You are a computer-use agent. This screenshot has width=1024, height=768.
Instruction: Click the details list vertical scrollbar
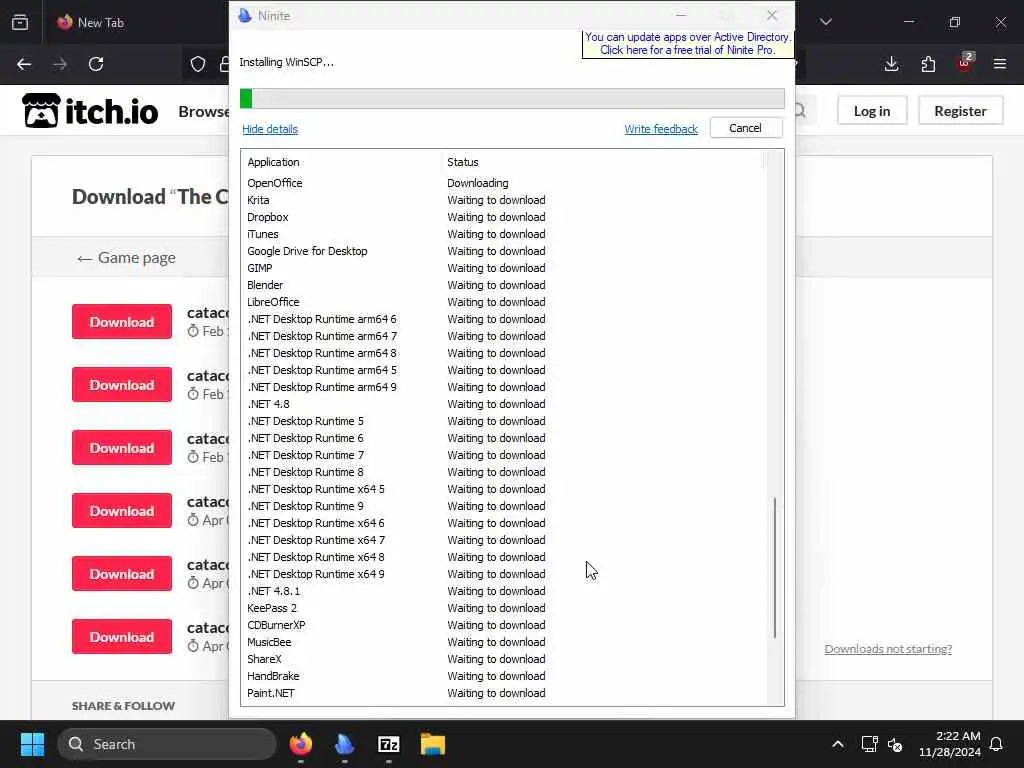coord(775,568)
